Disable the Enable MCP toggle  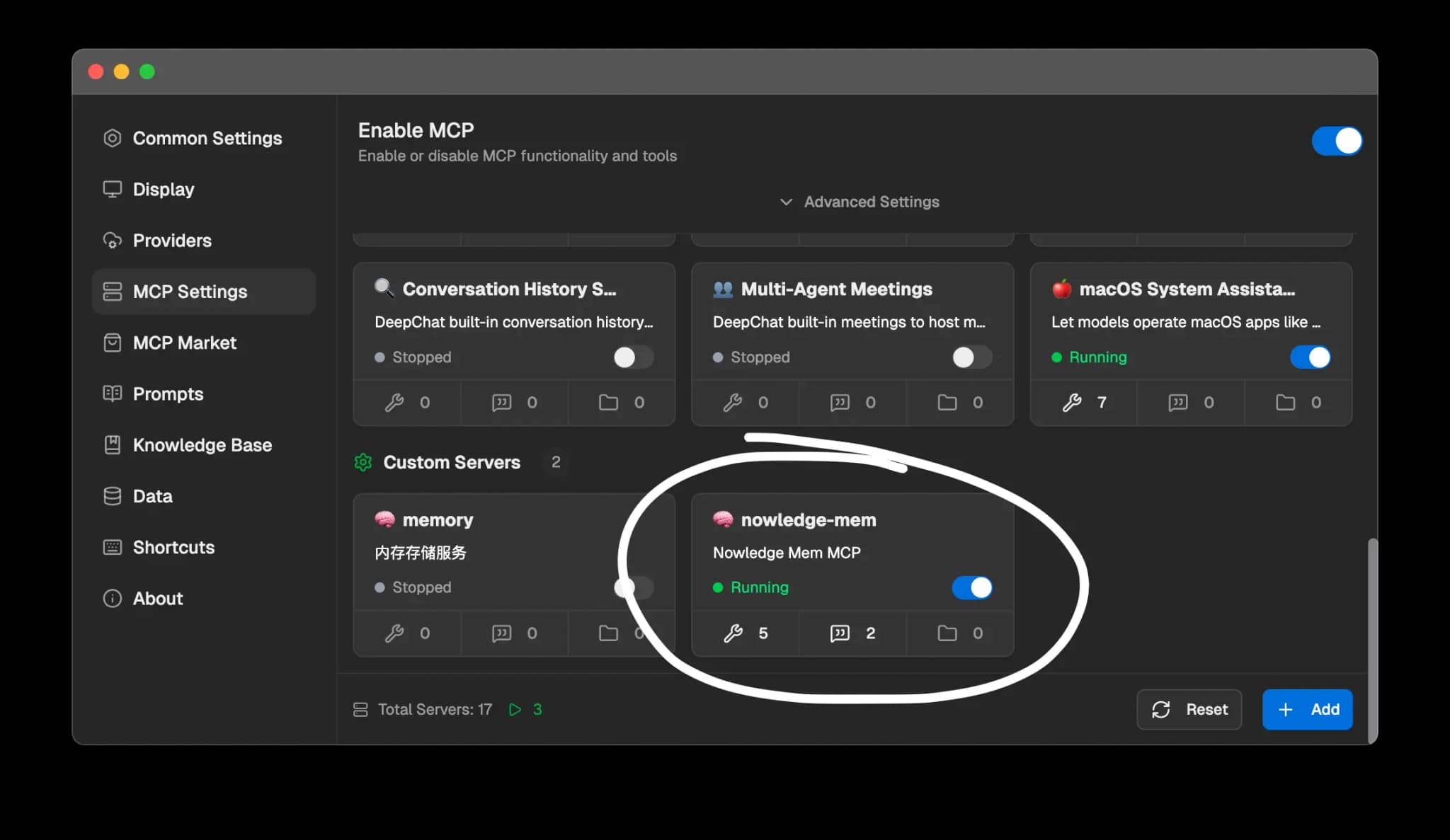coord(1337,141)
